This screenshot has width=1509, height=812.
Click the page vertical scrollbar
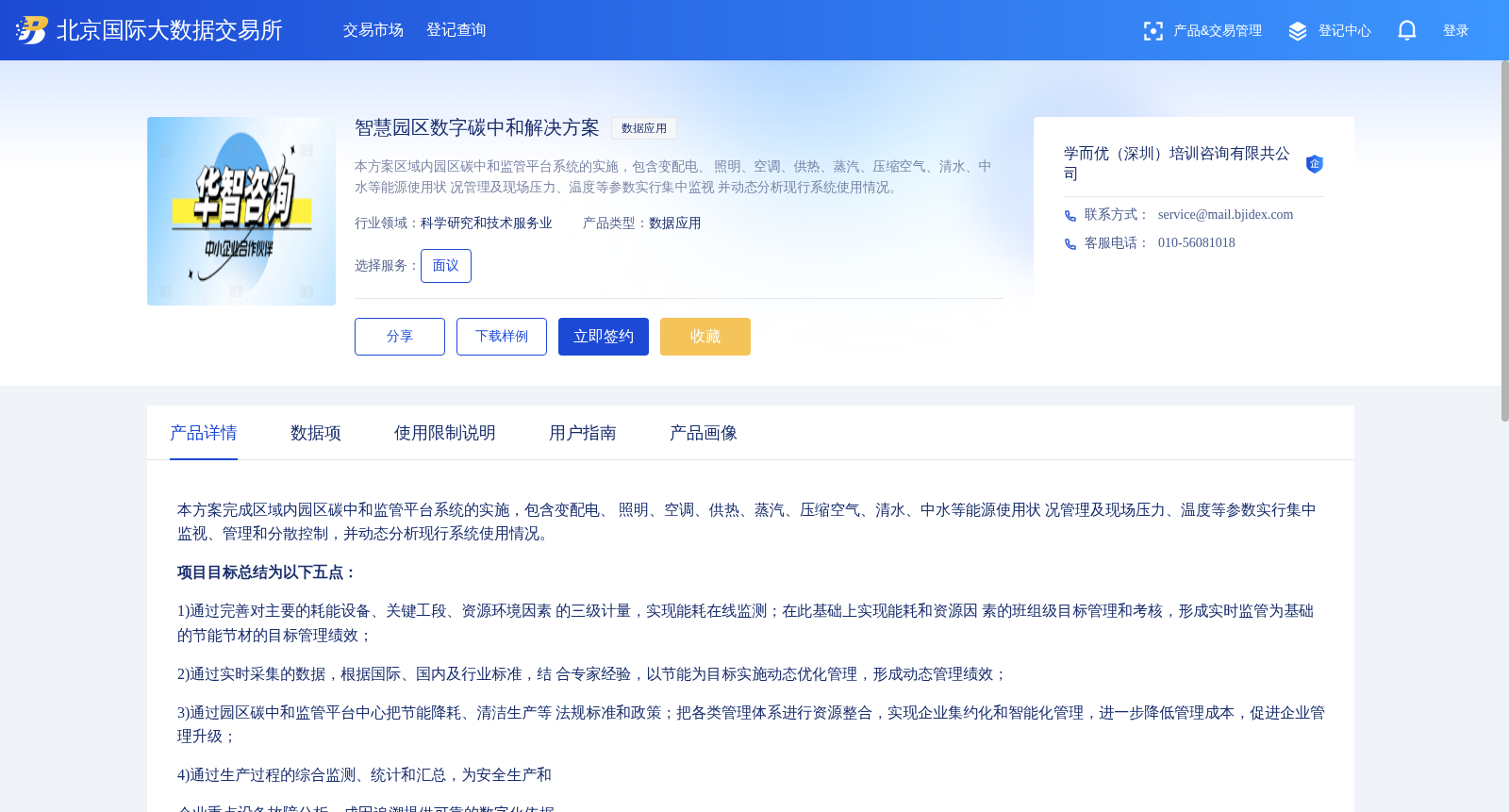coord(1504,240)
